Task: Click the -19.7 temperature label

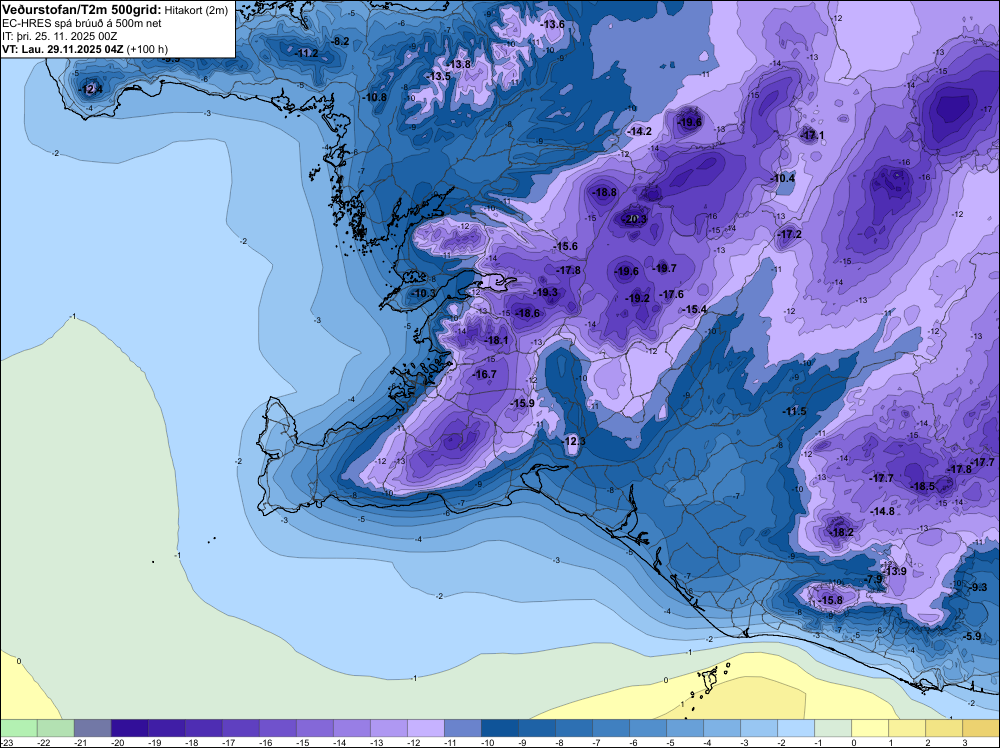Action: coord(665,268)
